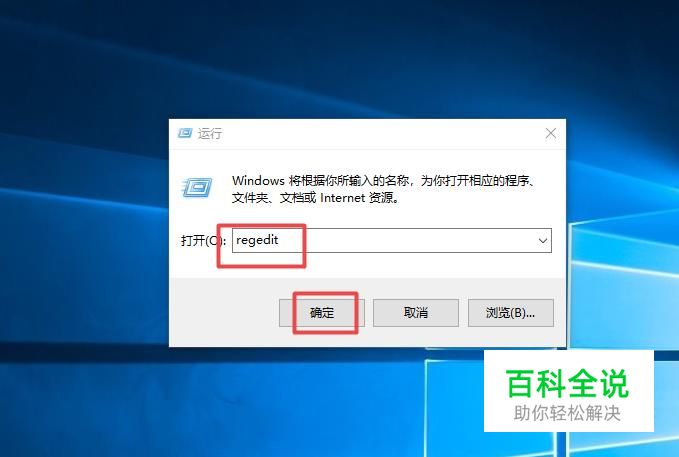This screenshot has width=679, height=457.
Task: Open file browser via 浏览(B)... button
Action: [x=511, y=312]
